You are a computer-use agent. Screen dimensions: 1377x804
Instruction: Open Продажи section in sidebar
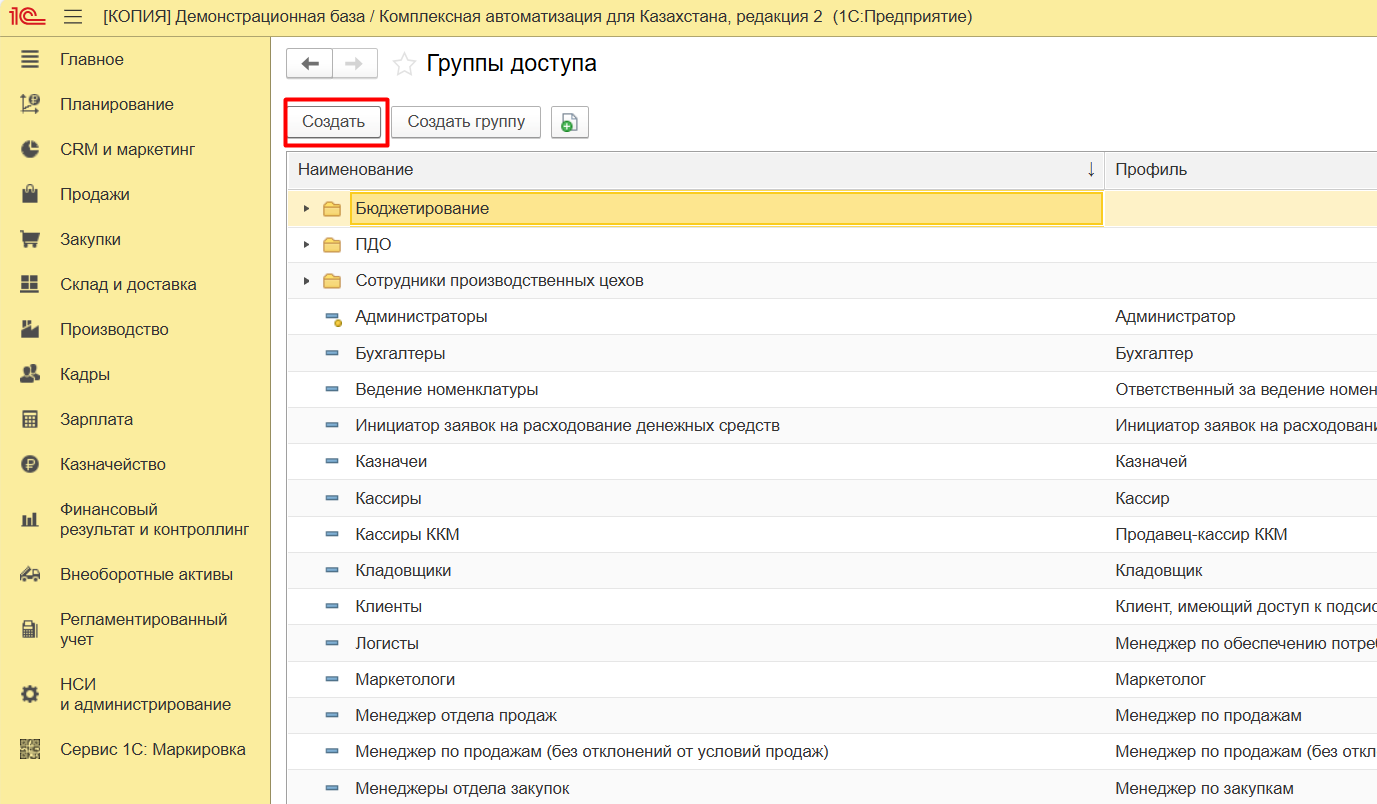pyautogui.click(x=94, y=194)
